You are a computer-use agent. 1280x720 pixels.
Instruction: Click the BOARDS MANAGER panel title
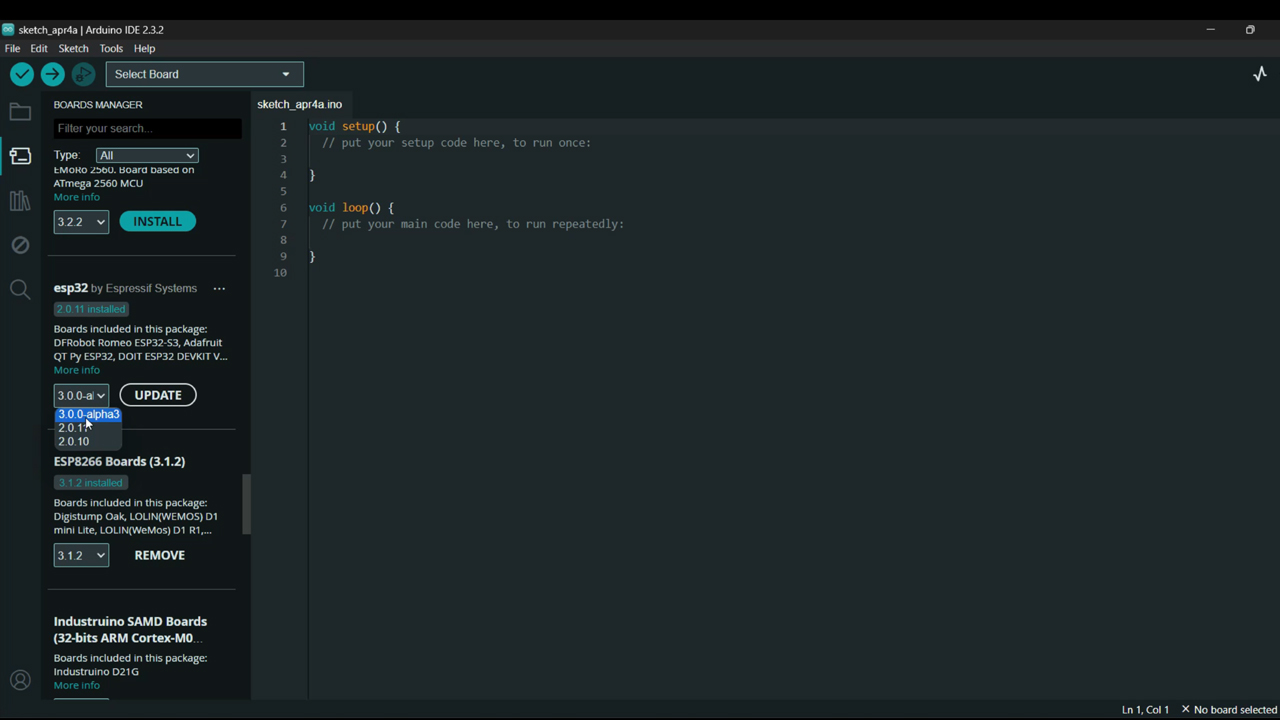[x=98, y=104]
